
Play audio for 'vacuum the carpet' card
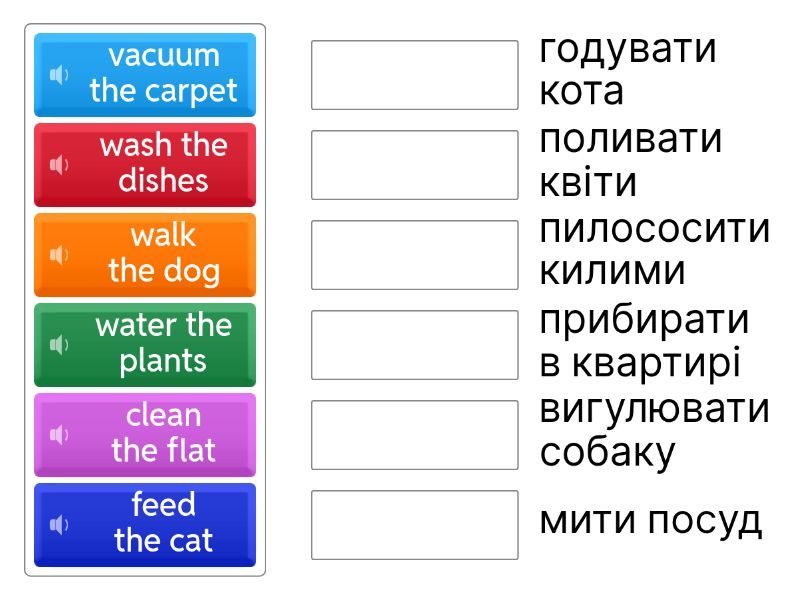(x=60, y=75)
